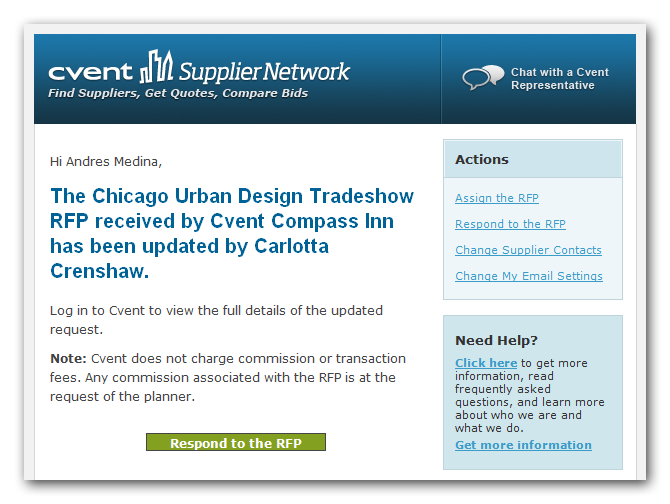Screen dimensions: 670x504
Task: Open Respond to the RFP sidebar link
Action: (x=510, y=224)
